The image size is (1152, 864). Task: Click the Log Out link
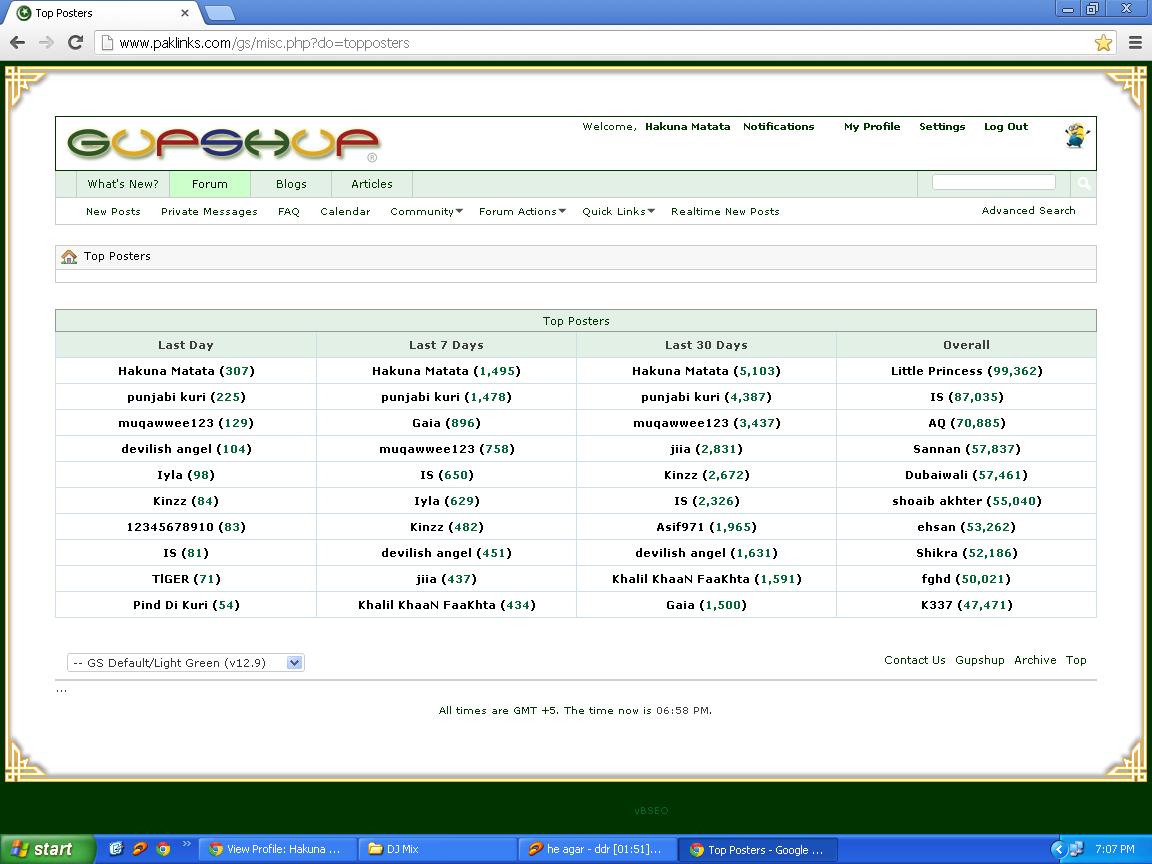click(1005, 127)
